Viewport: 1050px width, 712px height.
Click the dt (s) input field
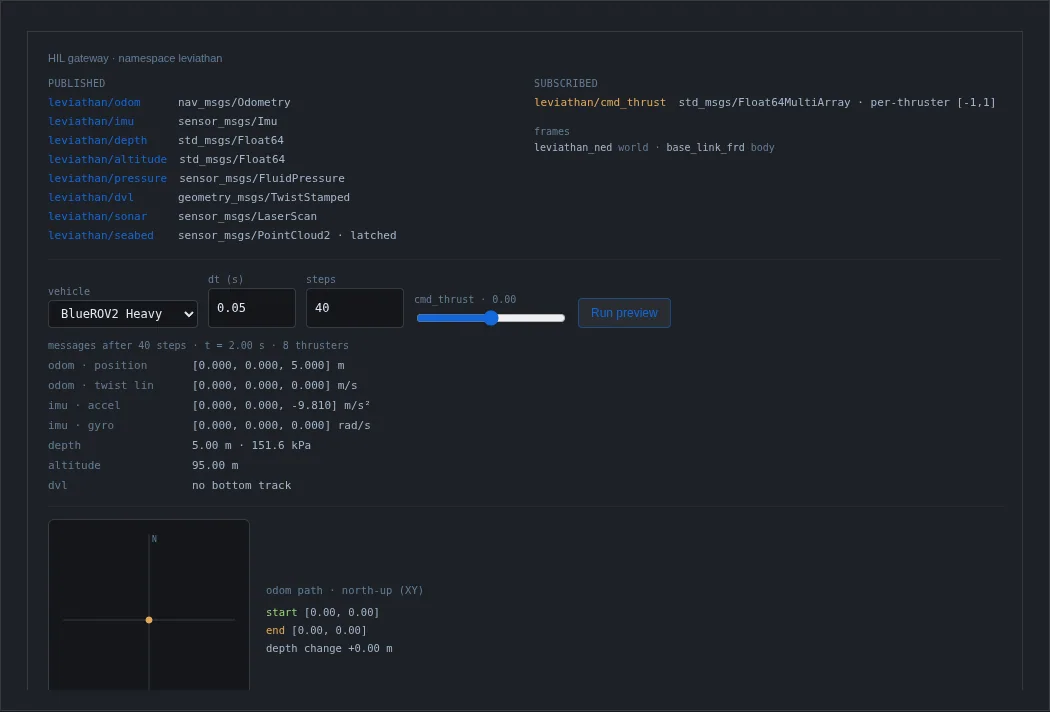click(252, 307)
